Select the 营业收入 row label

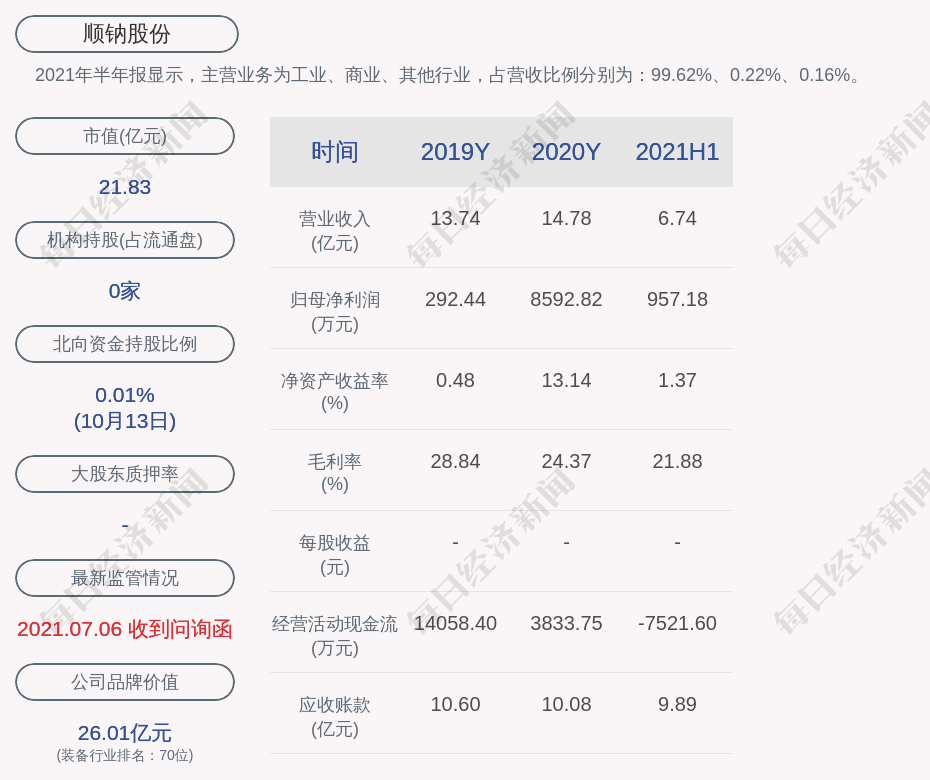pos(335,230)
